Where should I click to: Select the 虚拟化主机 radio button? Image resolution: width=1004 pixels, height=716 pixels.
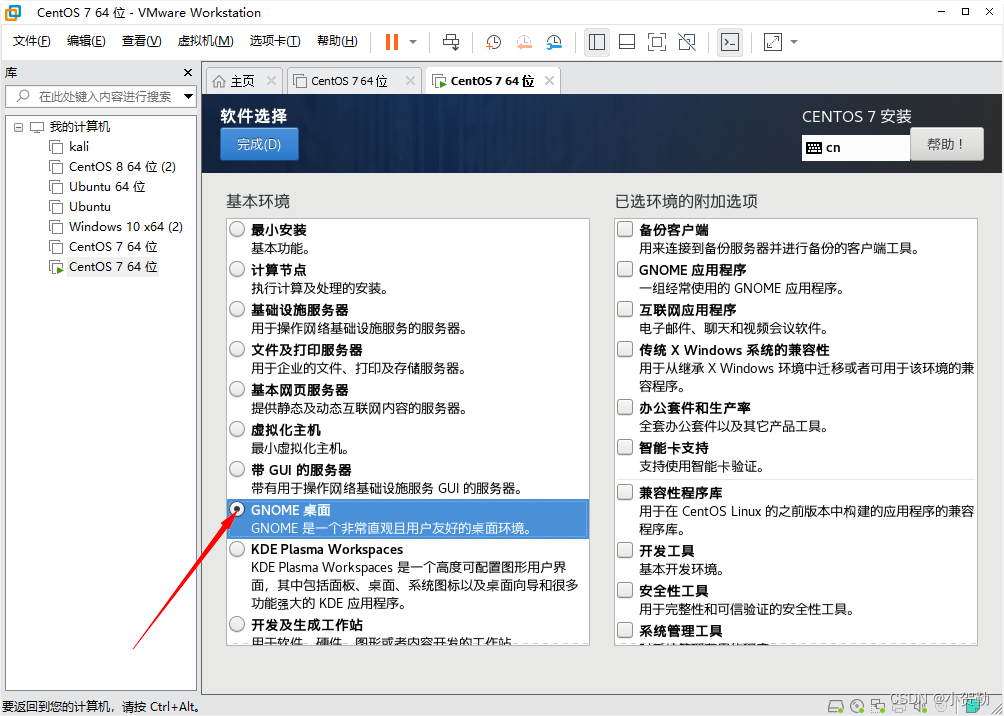coord(237,428)
